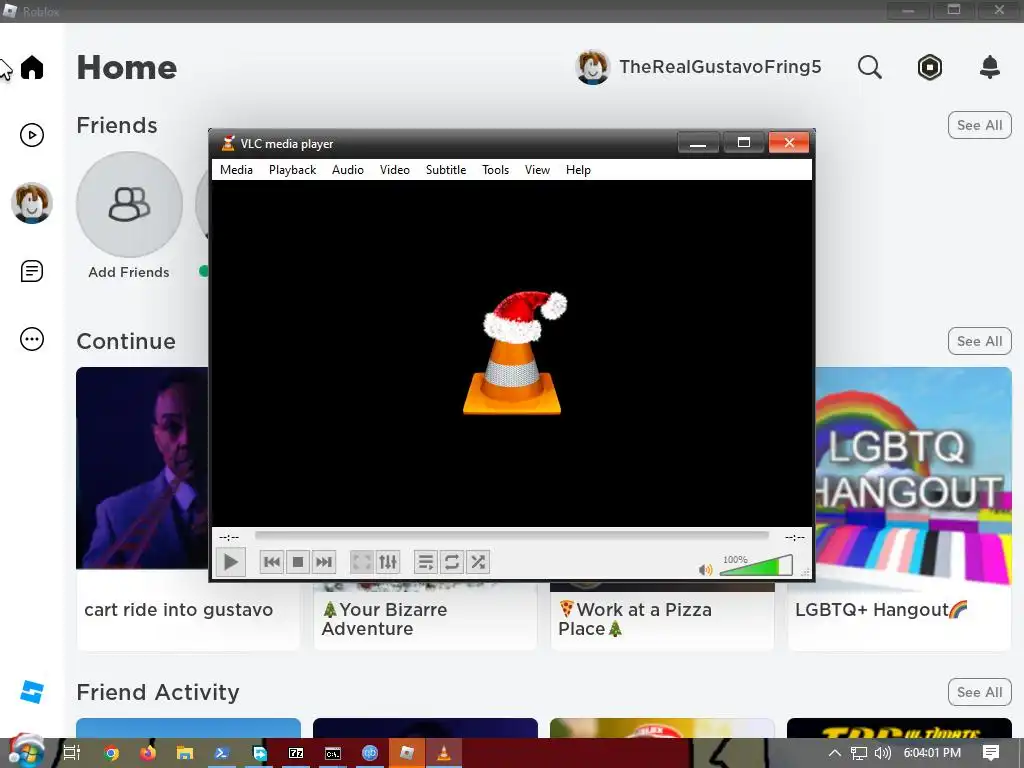Image resolution: width=1024 pixels, height=768 pixels.
Task: Open the VLC Video menu
Action: [394, 170]
